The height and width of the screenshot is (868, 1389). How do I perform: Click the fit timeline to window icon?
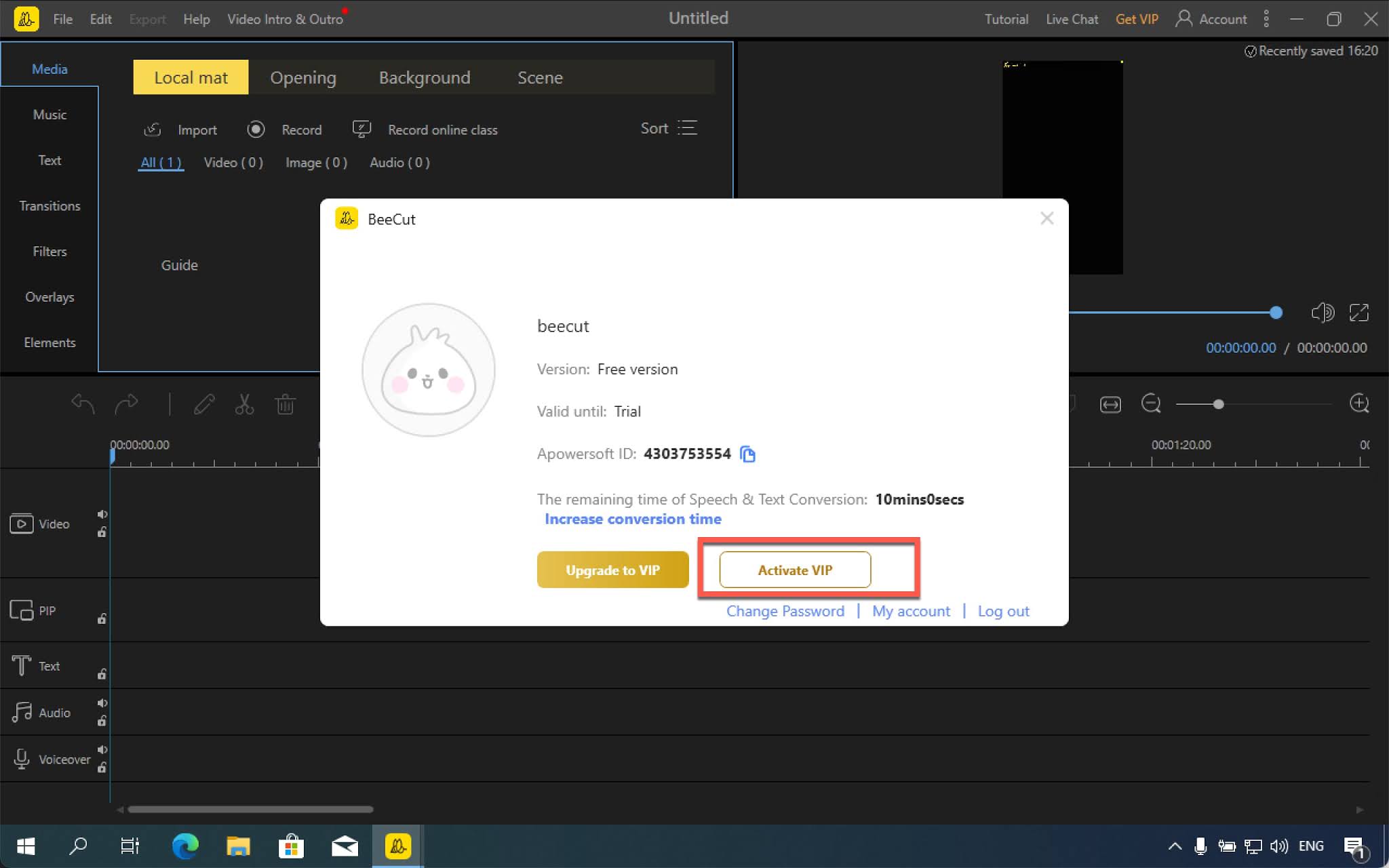(x=1110, y=405)
